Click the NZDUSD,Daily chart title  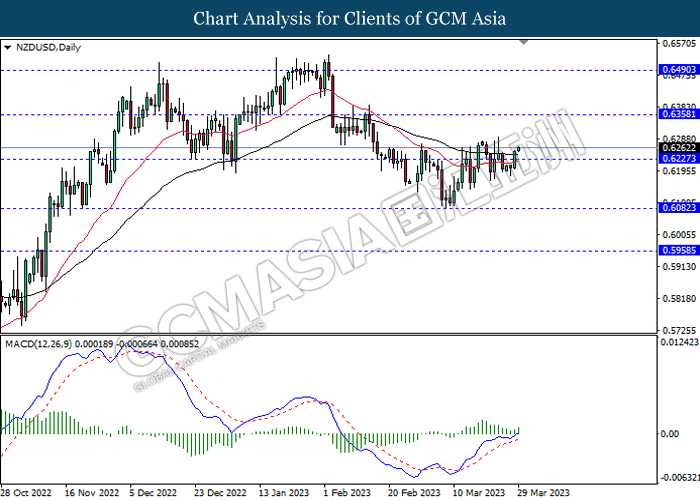click(x=48, y=47)
